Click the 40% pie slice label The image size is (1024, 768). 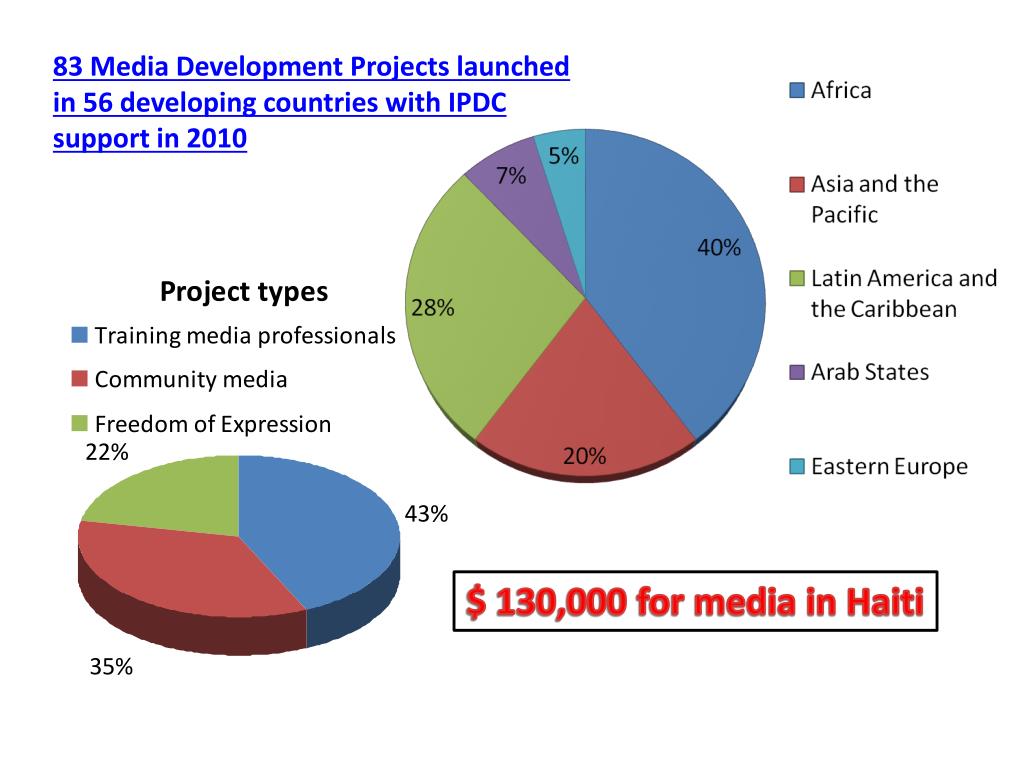(x=719, y=248)
